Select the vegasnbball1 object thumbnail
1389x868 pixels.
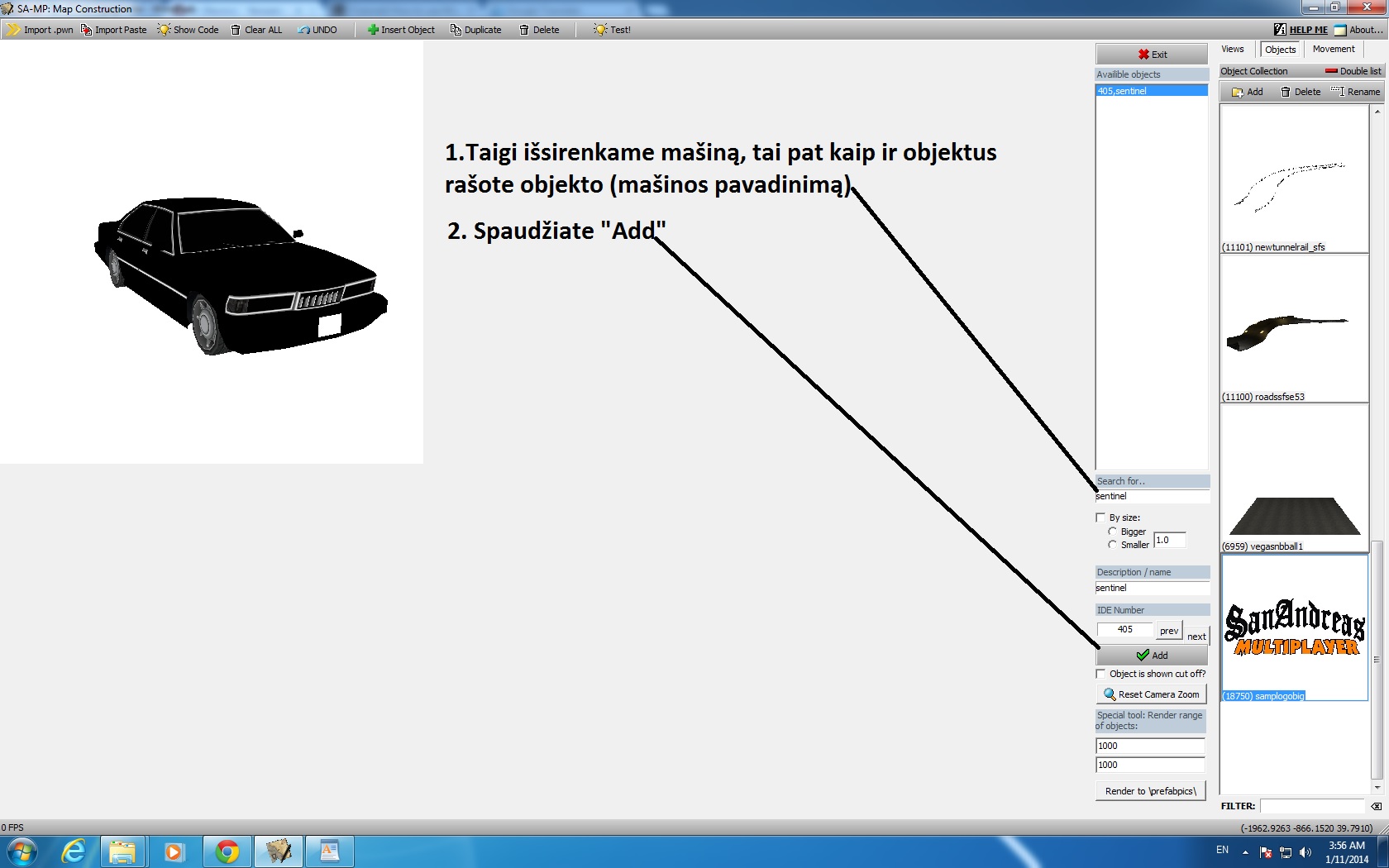point(1294,478)
